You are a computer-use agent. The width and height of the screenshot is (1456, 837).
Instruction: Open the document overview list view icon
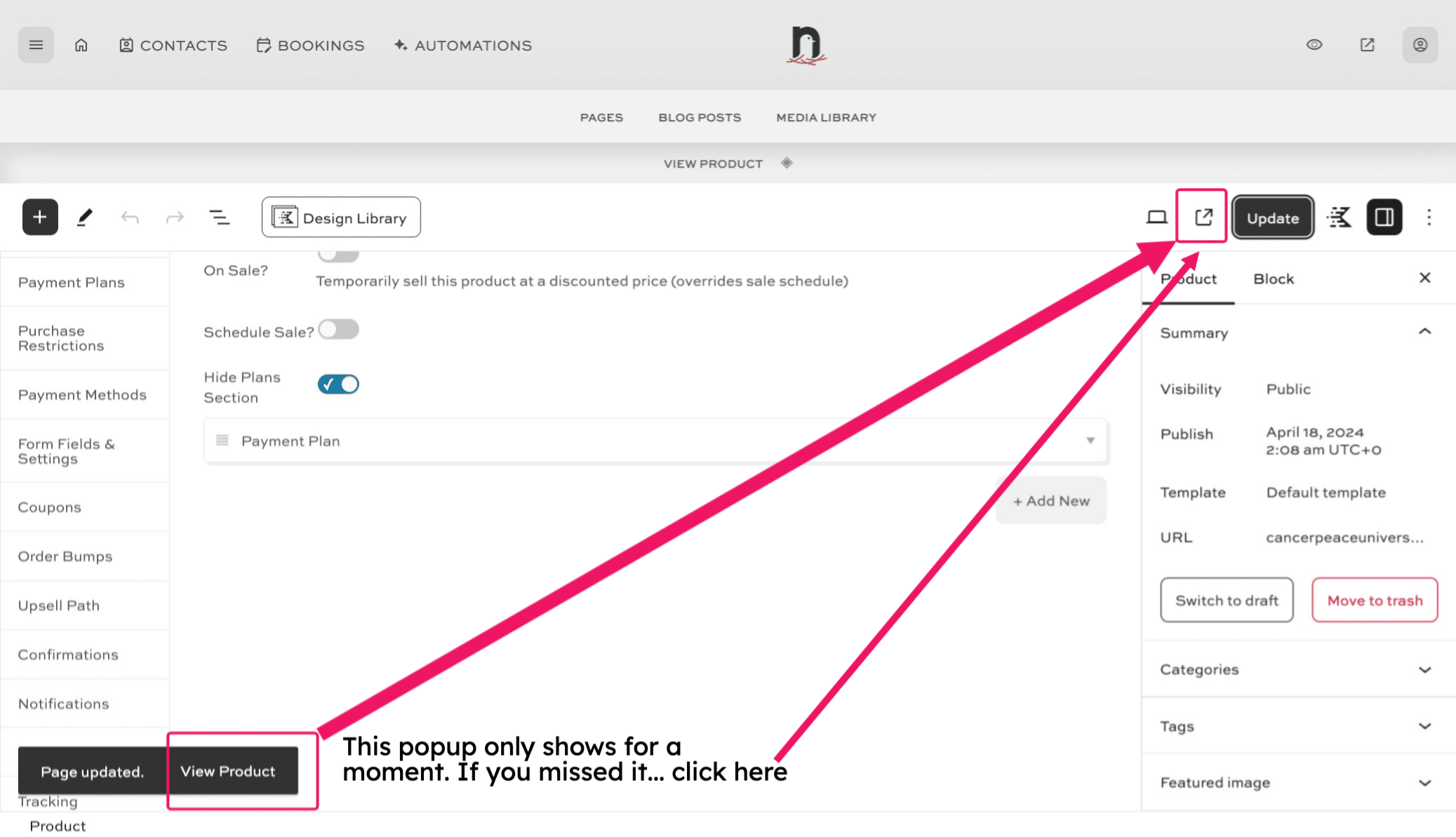tap(220, 217)
